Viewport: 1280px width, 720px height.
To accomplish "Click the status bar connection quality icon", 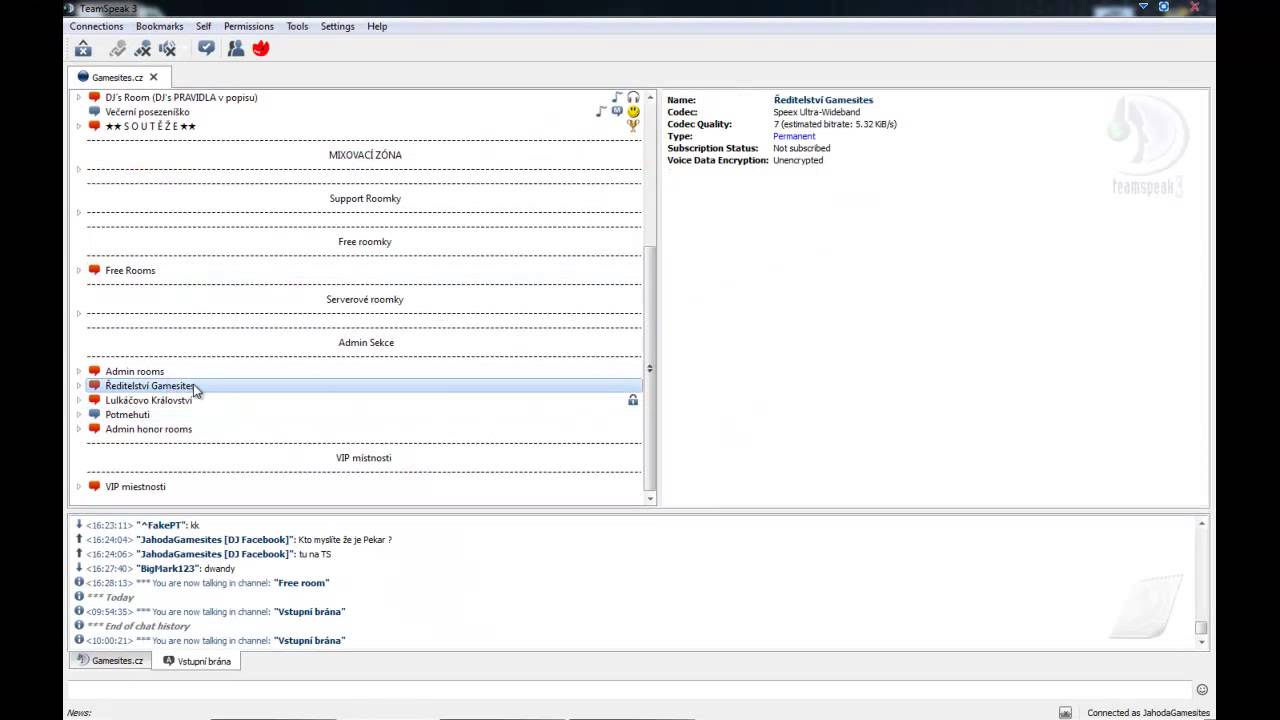I will click(x=1065, y=713).
